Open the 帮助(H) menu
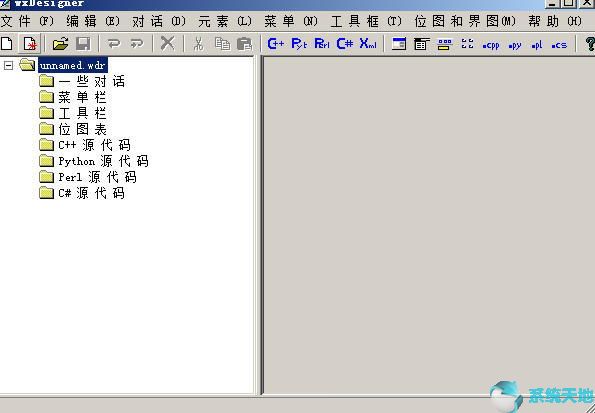 click(555, 21)
